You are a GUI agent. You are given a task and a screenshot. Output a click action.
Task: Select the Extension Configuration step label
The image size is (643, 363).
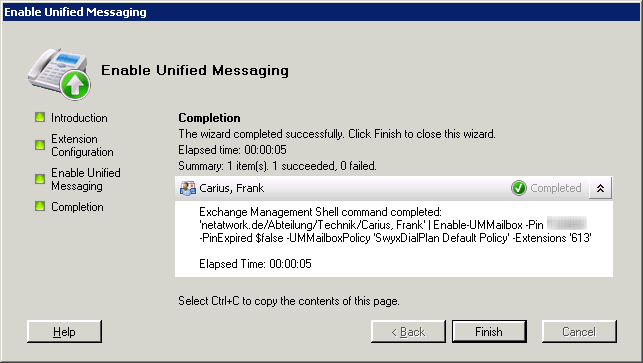[82, 145]
